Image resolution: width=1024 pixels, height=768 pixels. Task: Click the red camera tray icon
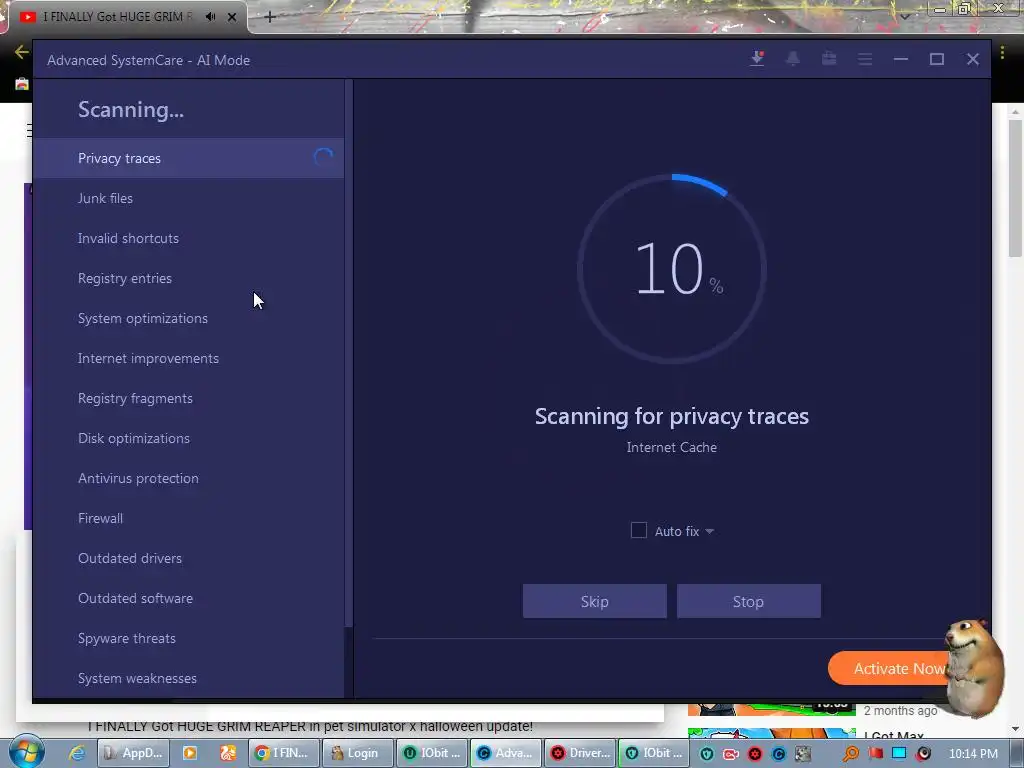click(731, 754)
